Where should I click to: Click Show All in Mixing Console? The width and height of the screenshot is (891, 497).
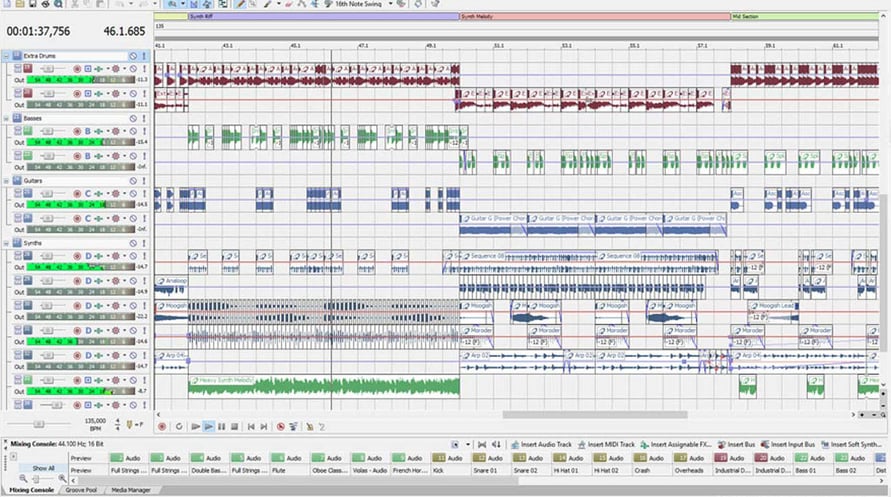pyautogui.click(x=43, y=469)
